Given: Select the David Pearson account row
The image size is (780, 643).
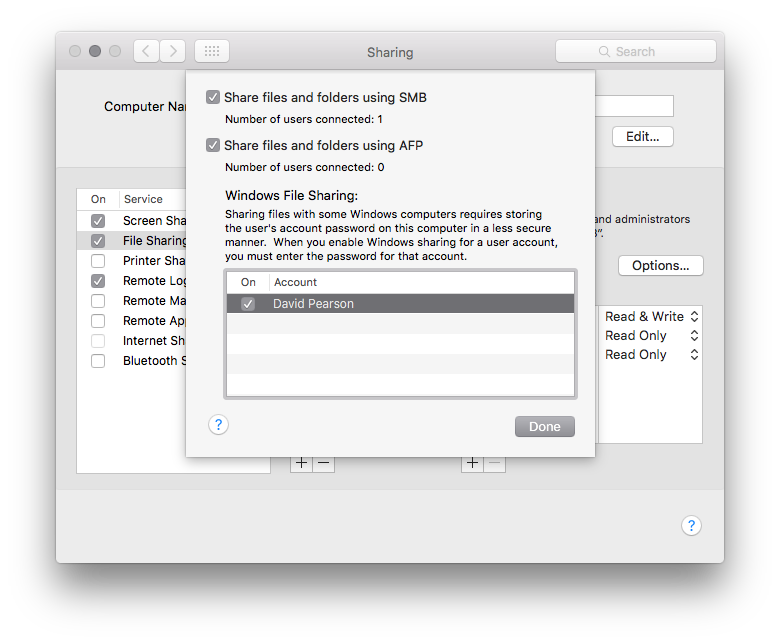Looking at the screenshot, I should click(400, 304).
